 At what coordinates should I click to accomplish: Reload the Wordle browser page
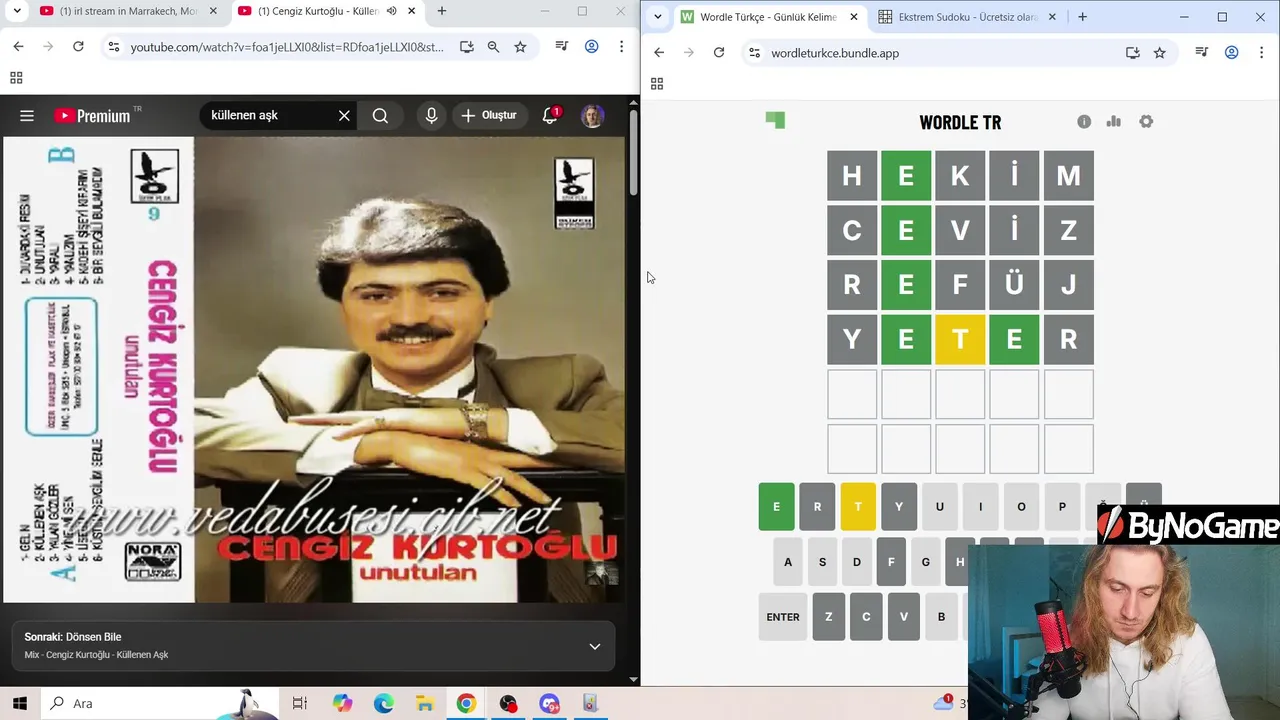coord(718,53)
